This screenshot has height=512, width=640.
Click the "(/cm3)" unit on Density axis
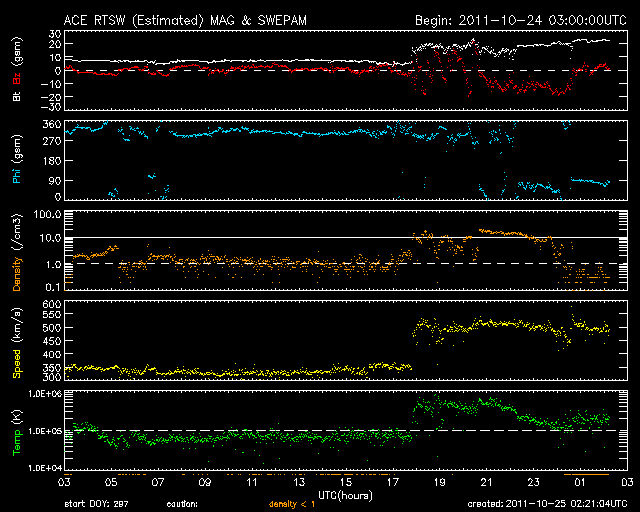[17, 232]
